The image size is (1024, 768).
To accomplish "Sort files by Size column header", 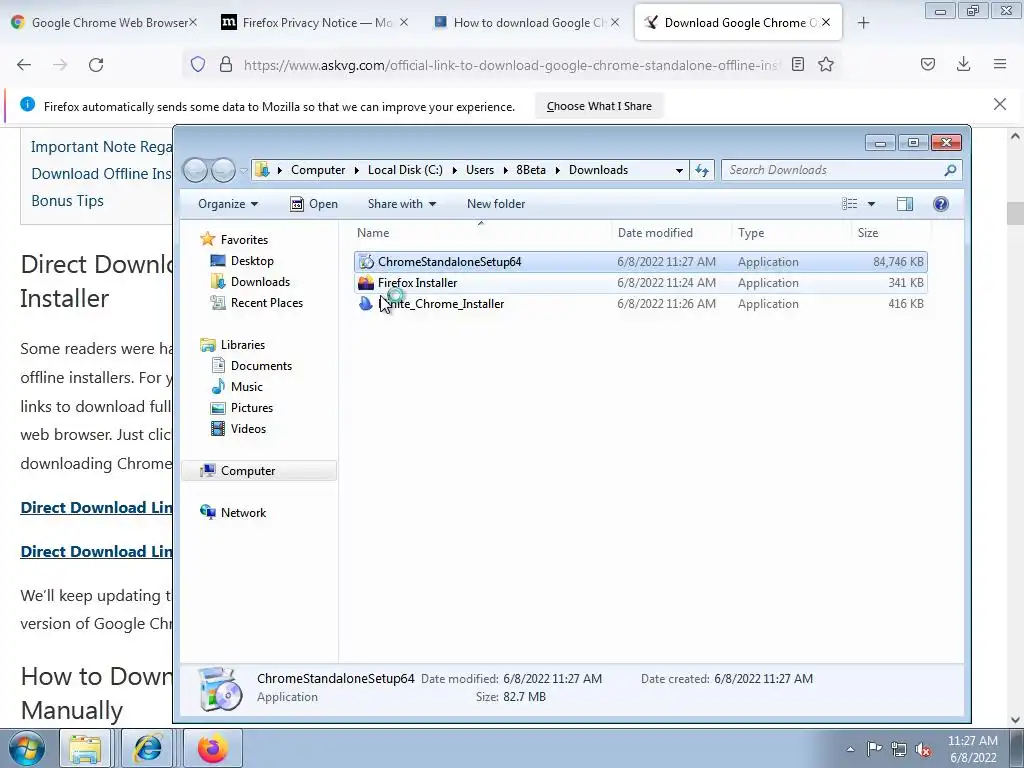I will coord(891,232).
